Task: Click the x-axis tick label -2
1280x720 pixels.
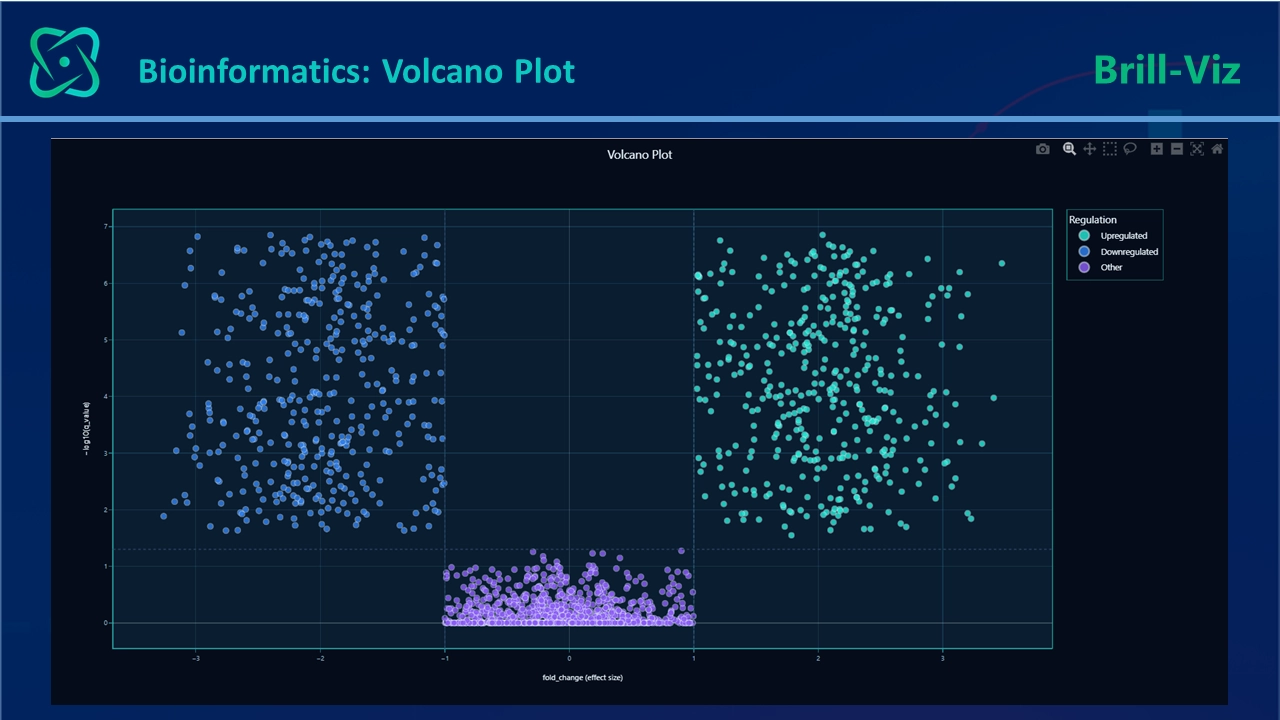Action: click(x=320, y=658)
